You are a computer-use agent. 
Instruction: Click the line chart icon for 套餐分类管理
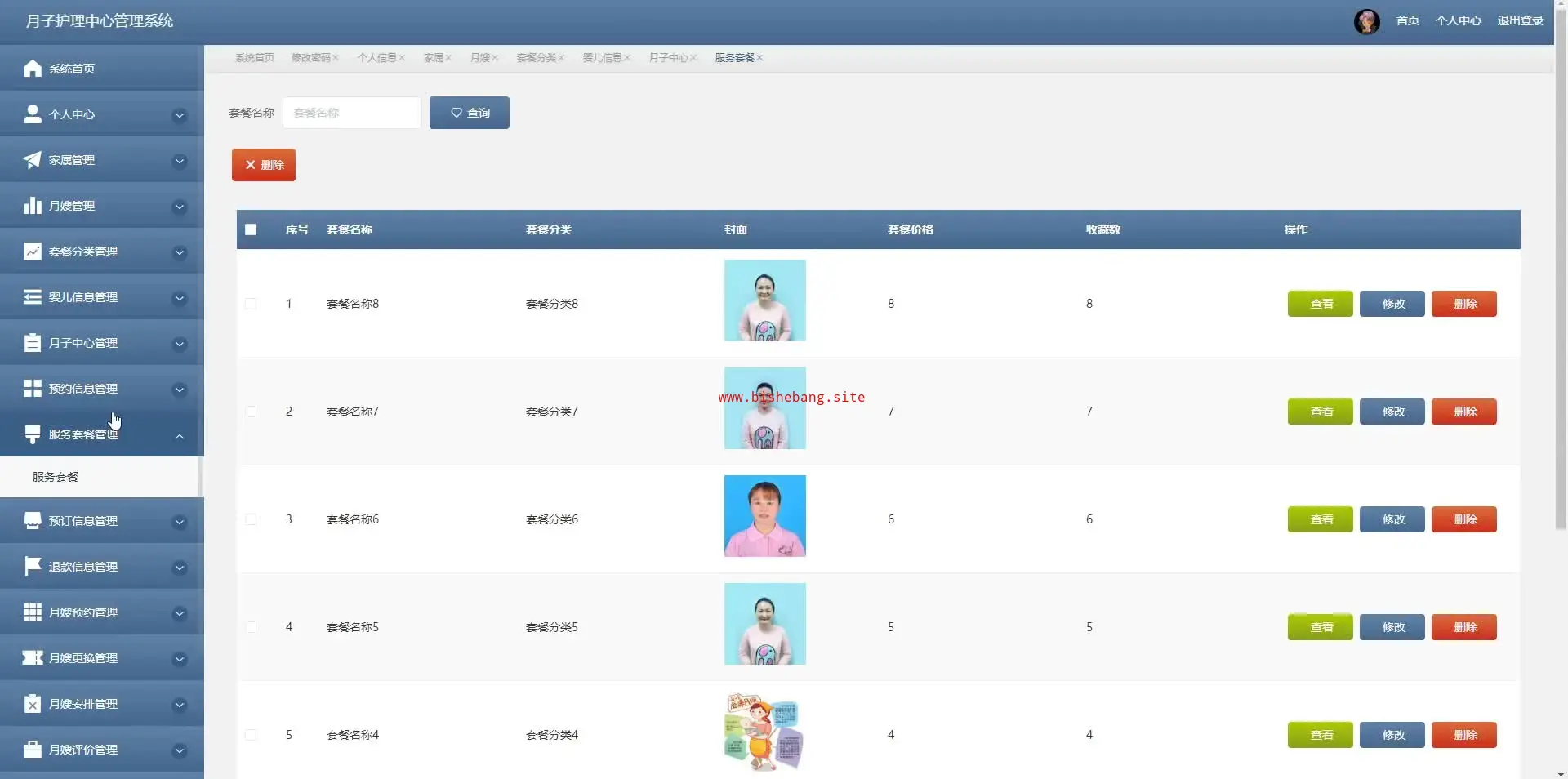33,252
